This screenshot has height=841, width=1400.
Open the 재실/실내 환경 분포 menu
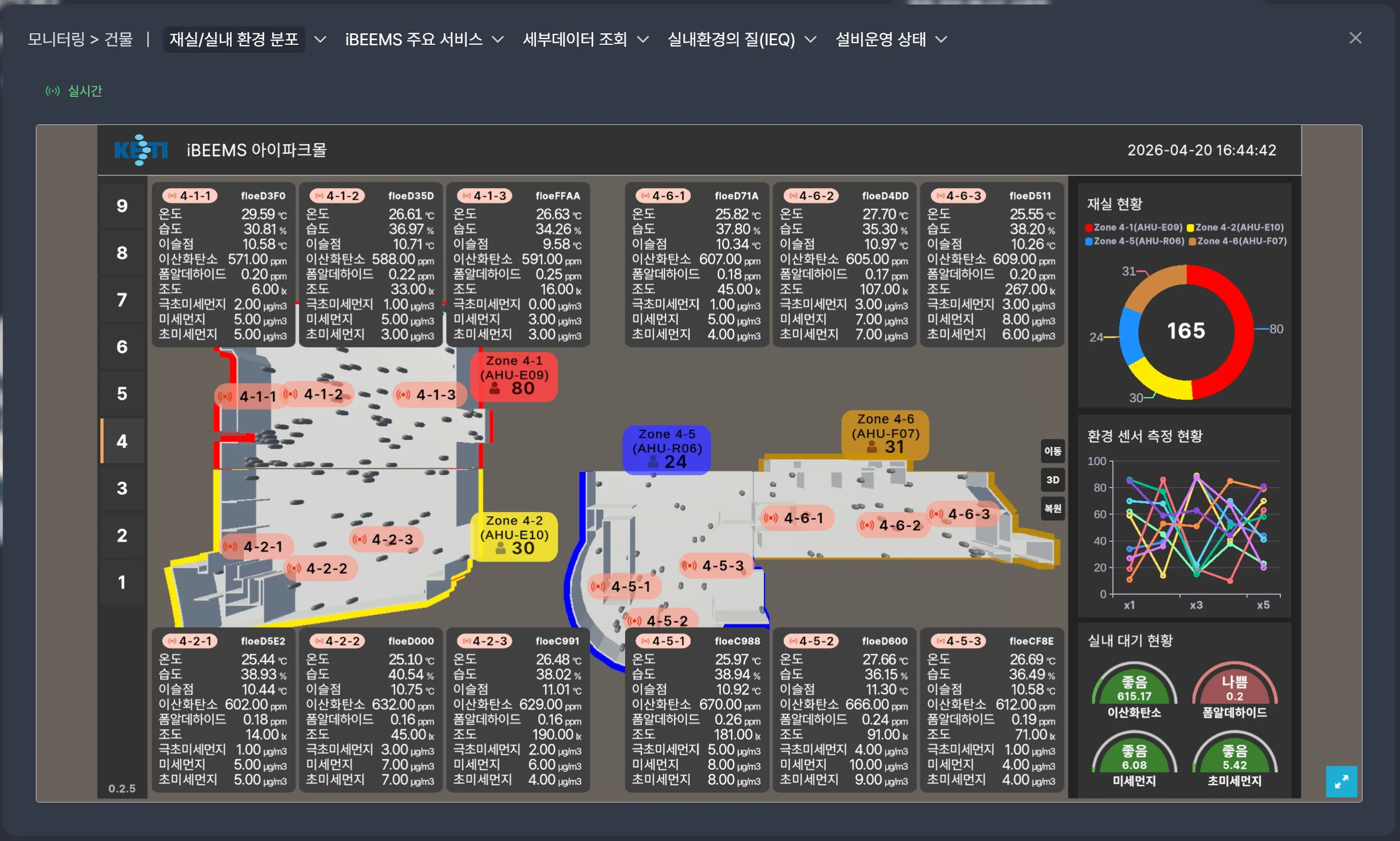point(234,39)
